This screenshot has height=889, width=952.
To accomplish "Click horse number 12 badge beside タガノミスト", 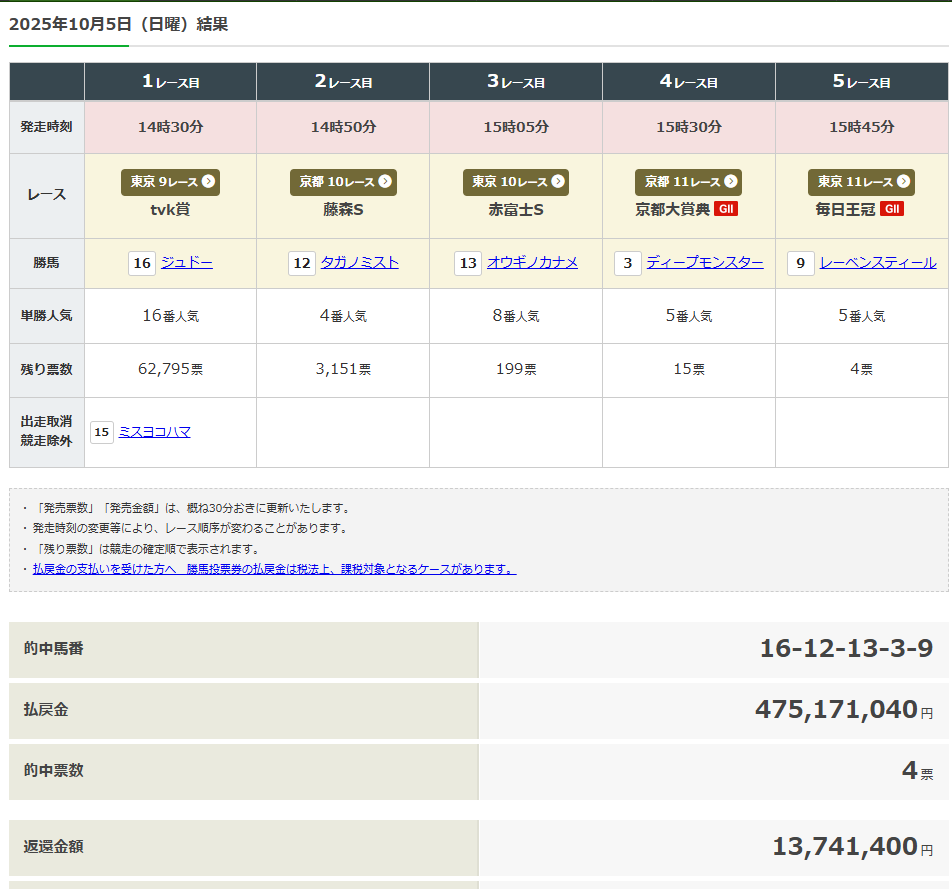I will [x=302, y=264].
